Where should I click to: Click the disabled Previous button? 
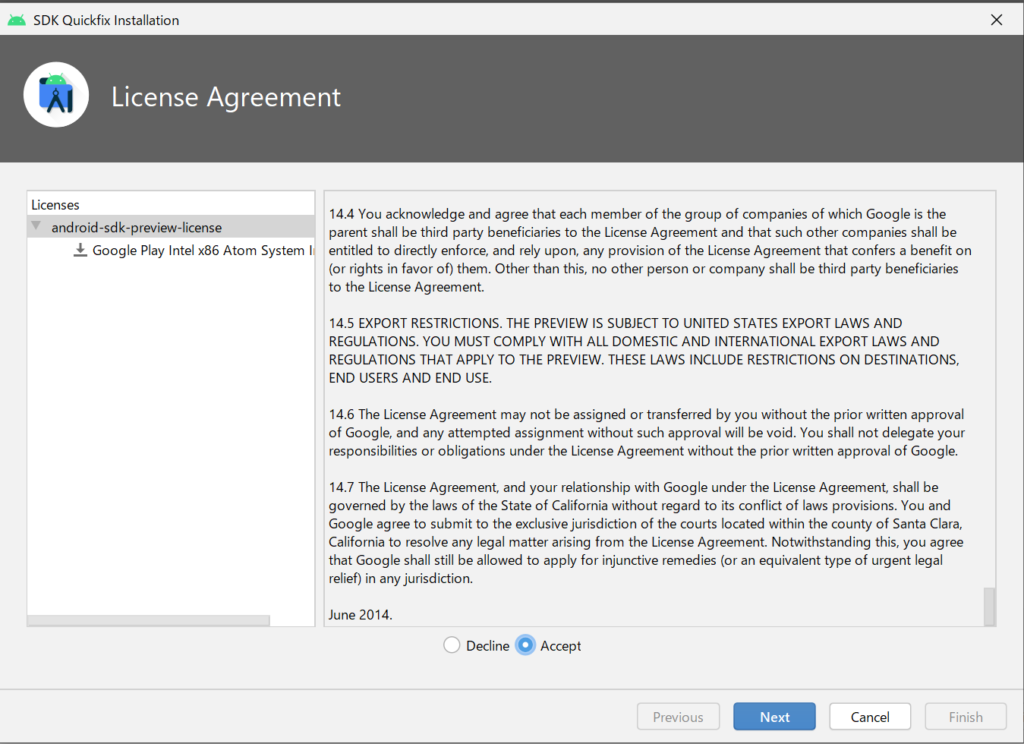point(678,717)
